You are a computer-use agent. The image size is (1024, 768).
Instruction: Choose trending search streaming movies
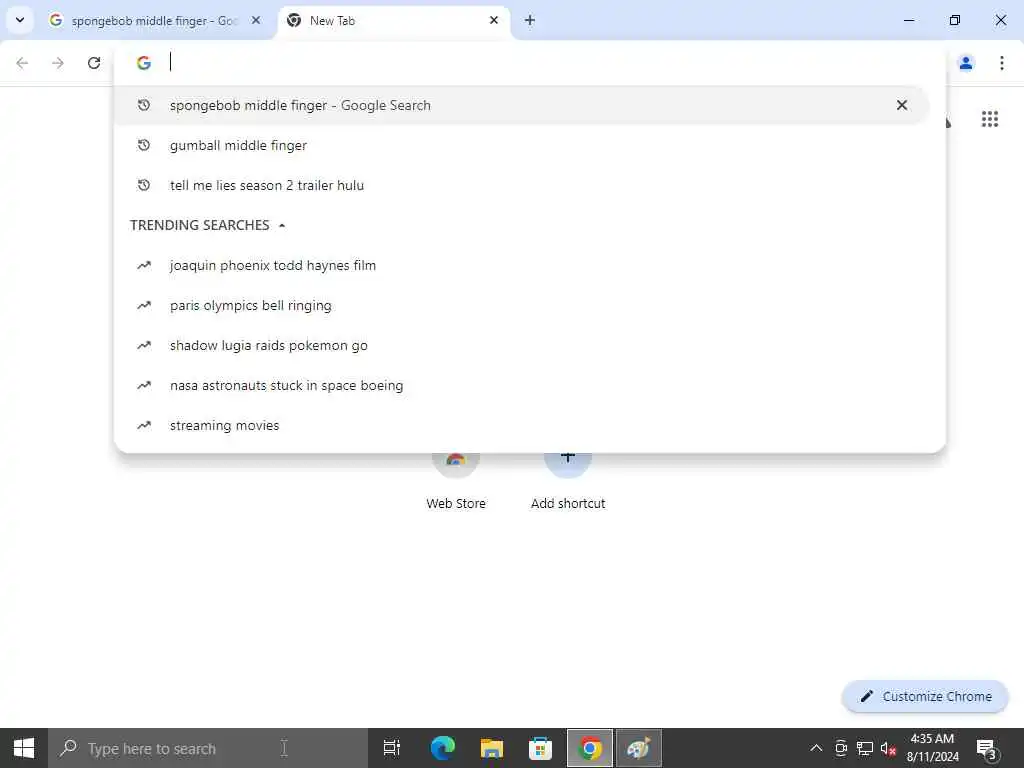tap(521, 425)
